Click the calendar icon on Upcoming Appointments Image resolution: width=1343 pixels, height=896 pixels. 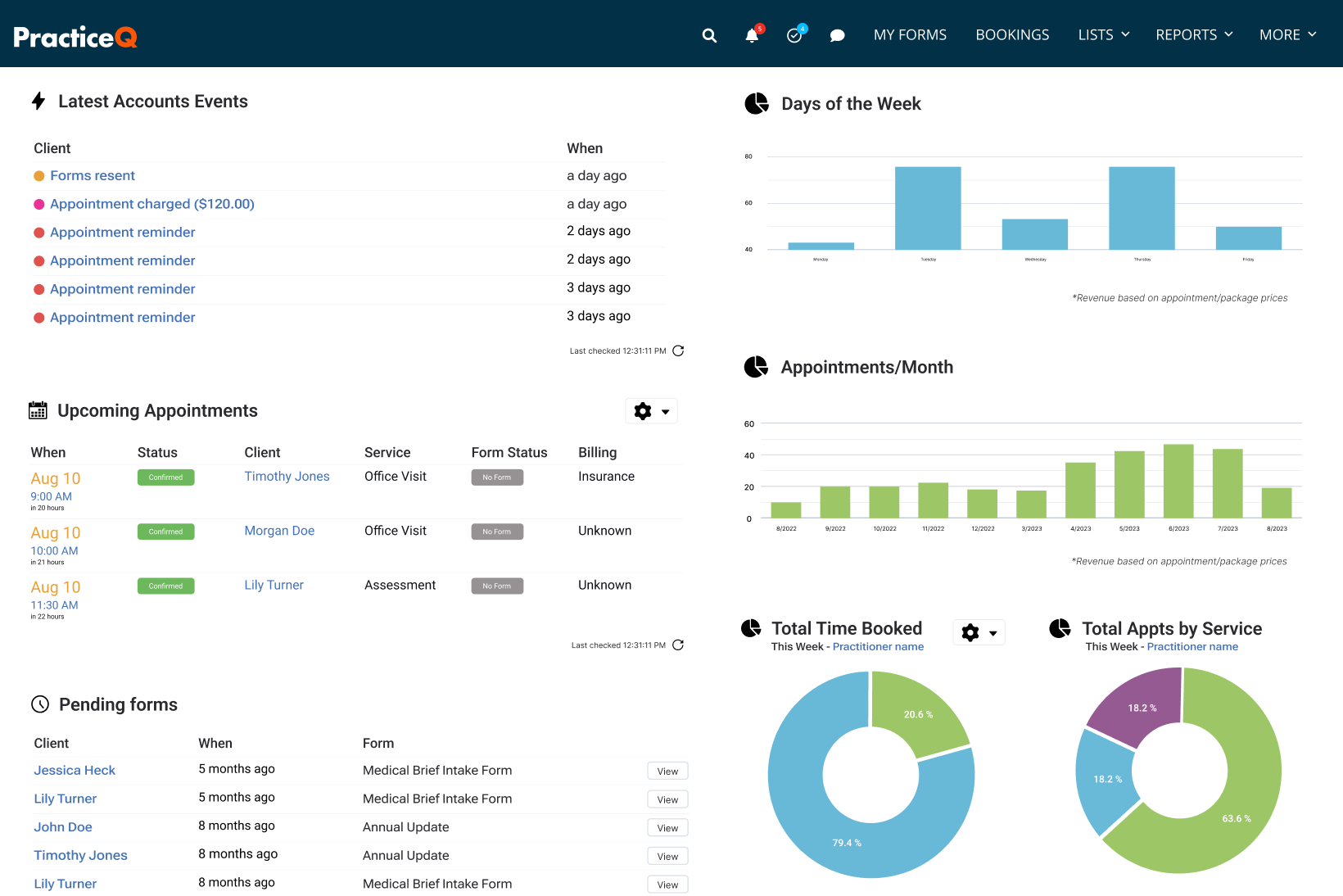pyautogui.click(x=38, y=410)
